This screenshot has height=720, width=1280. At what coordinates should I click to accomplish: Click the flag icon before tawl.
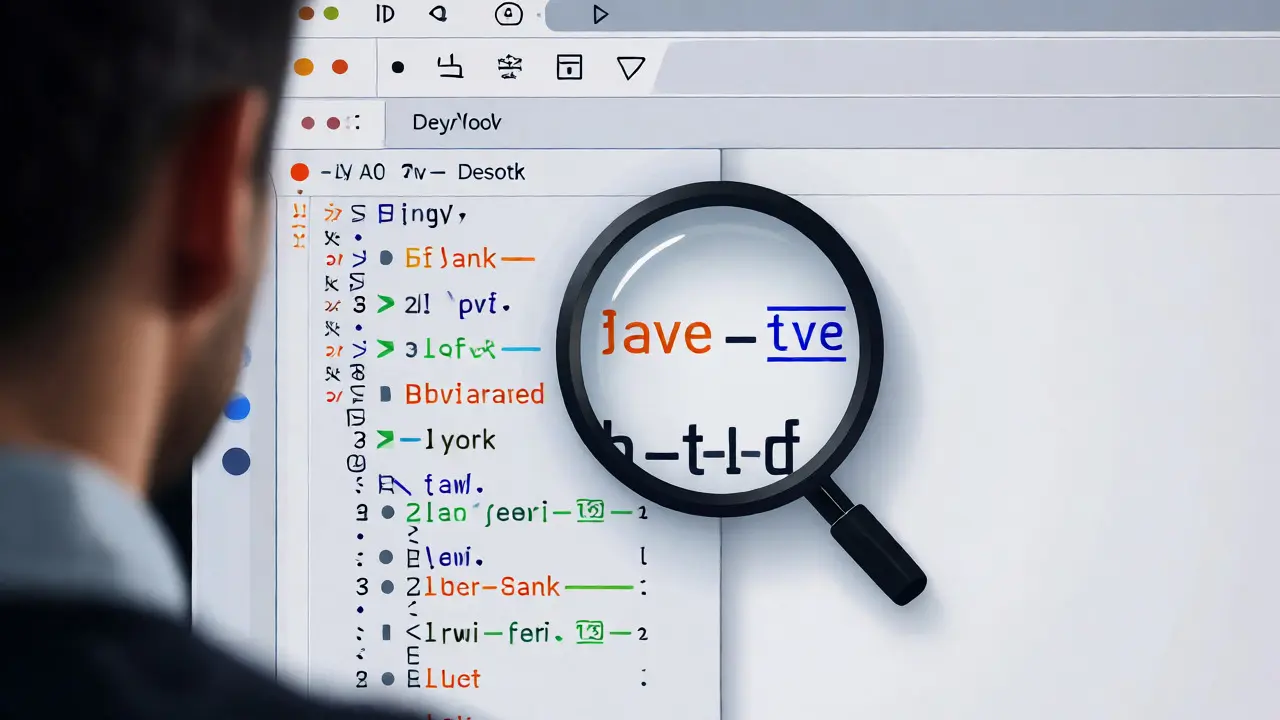[x=394, y=486]
